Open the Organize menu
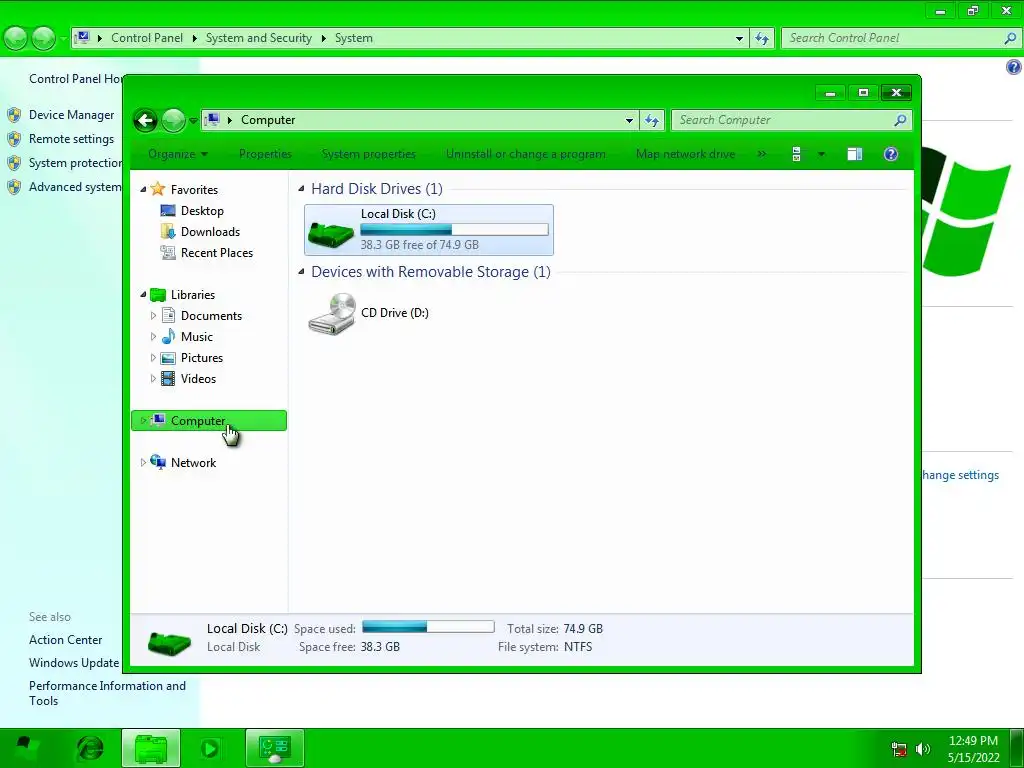 (178, 154)
